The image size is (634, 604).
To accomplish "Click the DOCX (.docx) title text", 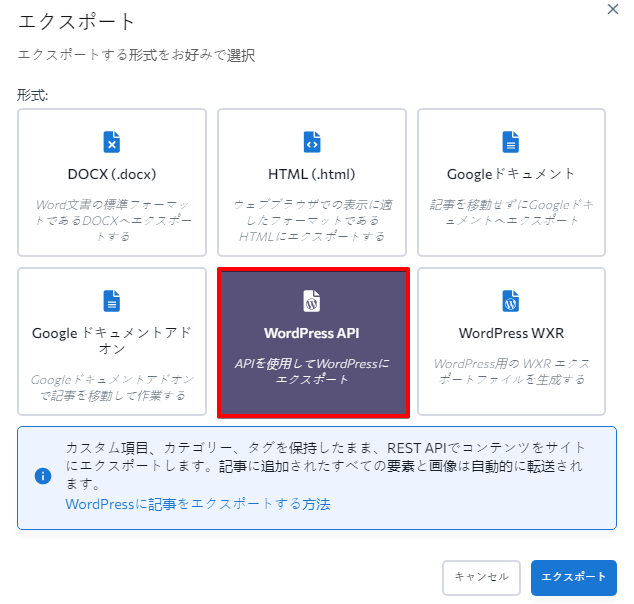I will 112,174.
